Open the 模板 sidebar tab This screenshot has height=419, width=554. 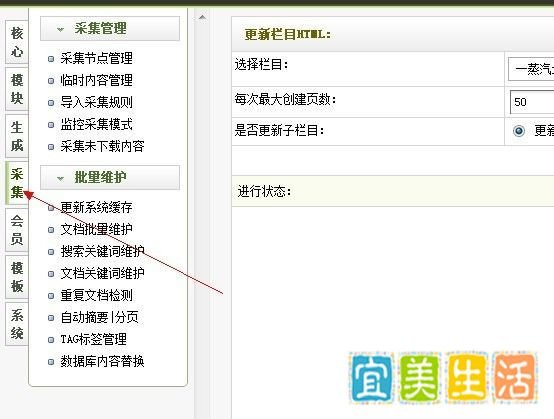pyautogui.click(x=17, y=277)
